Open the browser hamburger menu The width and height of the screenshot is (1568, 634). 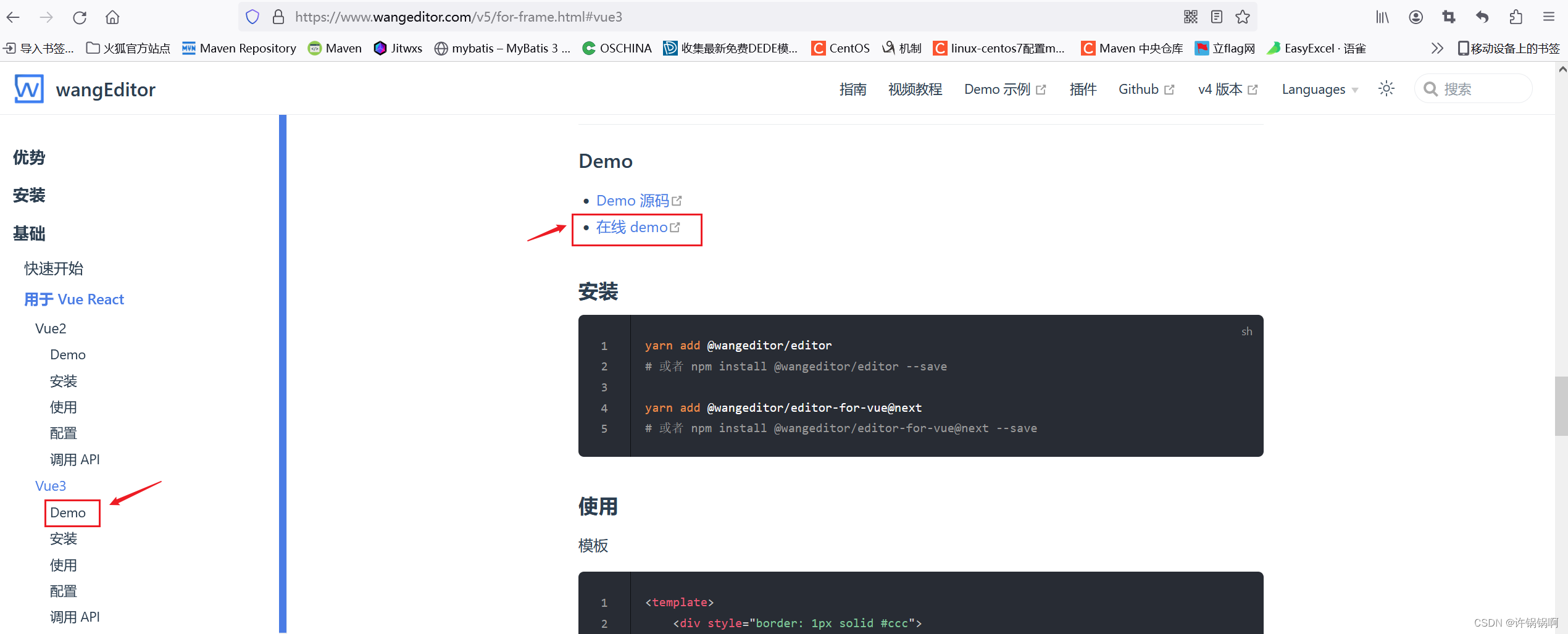coord(1549,17)
